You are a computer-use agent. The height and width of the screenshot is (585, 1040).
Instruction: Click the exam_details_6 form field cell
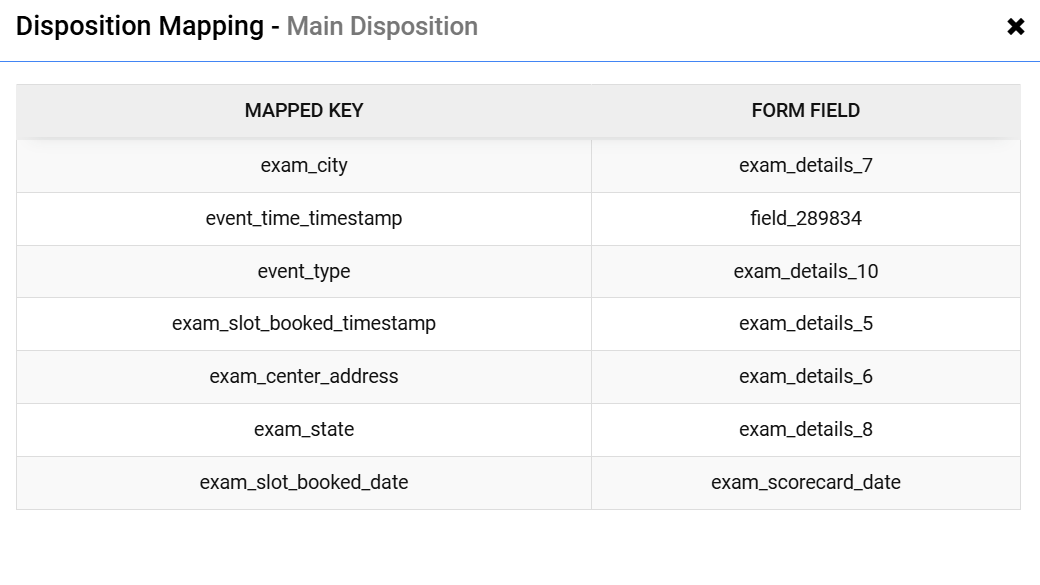[x=805, y=377]
